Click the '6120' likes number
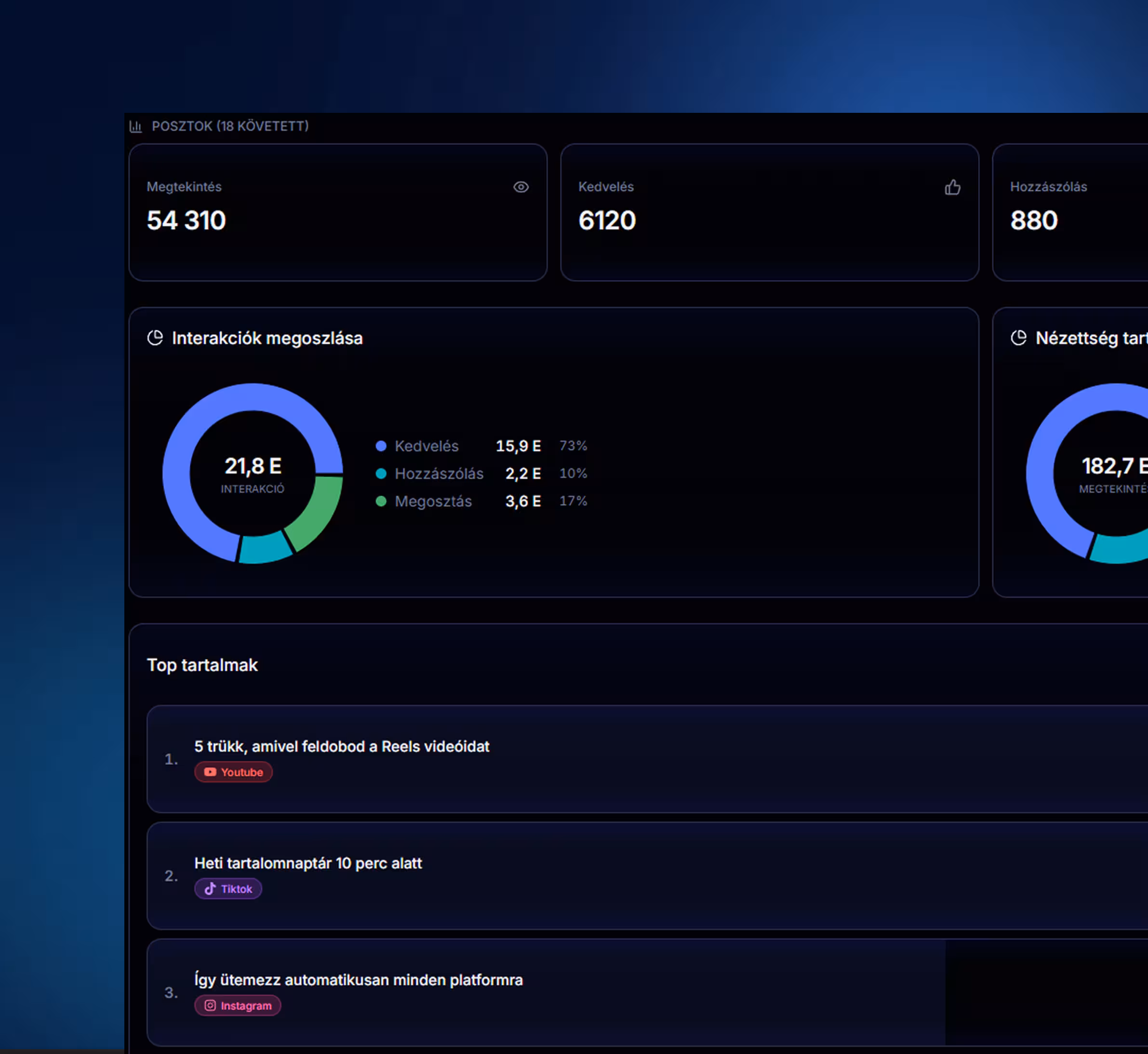 [x=607, y=220]
